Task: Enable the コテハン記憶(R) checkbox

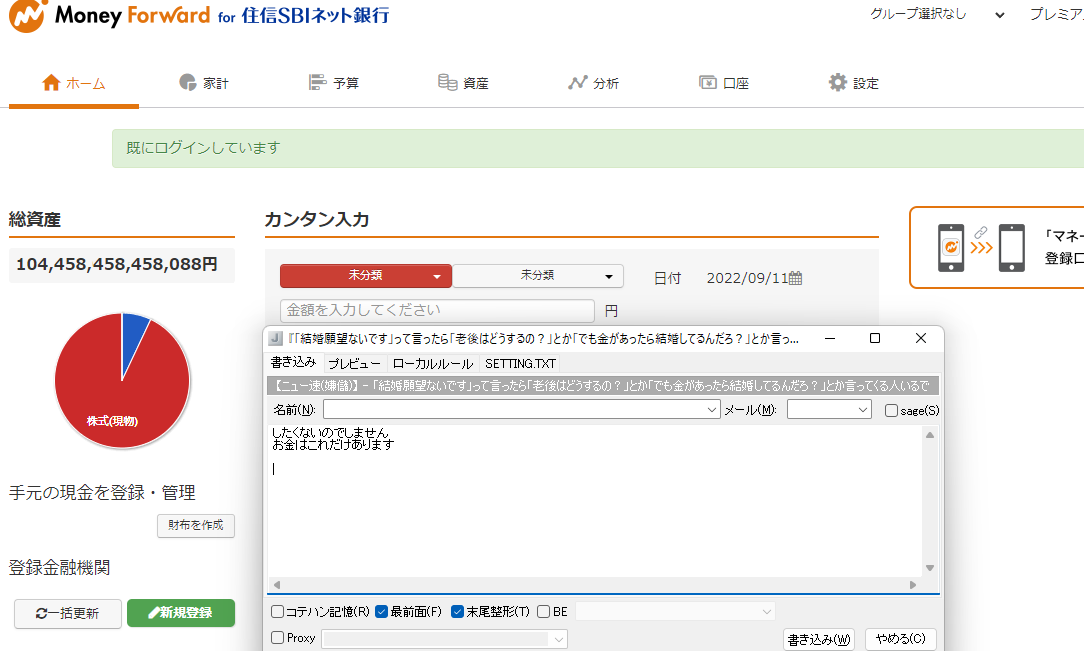Action: (277, 612)
